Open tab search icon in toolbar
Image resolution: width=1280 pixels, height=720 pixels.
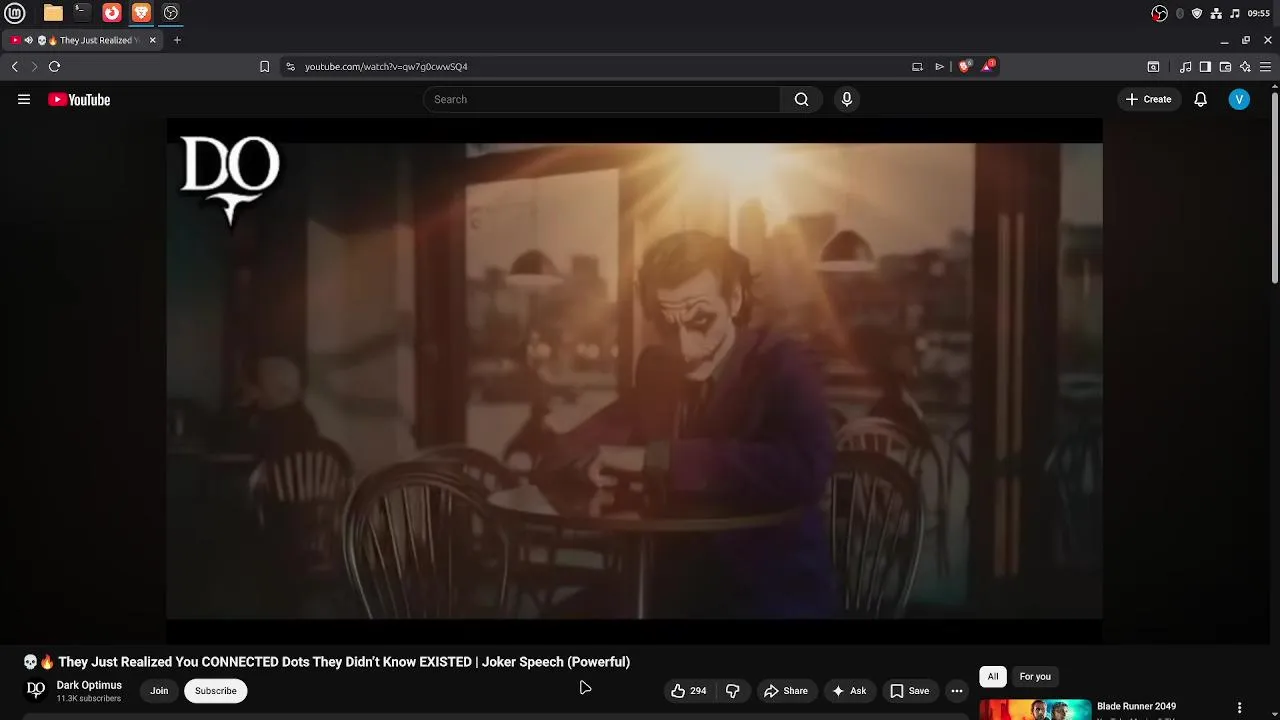(1153, 67)
